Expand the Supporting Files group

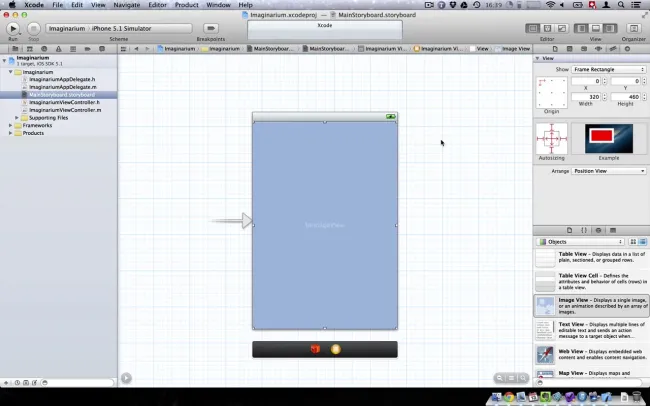click(x=17, y=118)
